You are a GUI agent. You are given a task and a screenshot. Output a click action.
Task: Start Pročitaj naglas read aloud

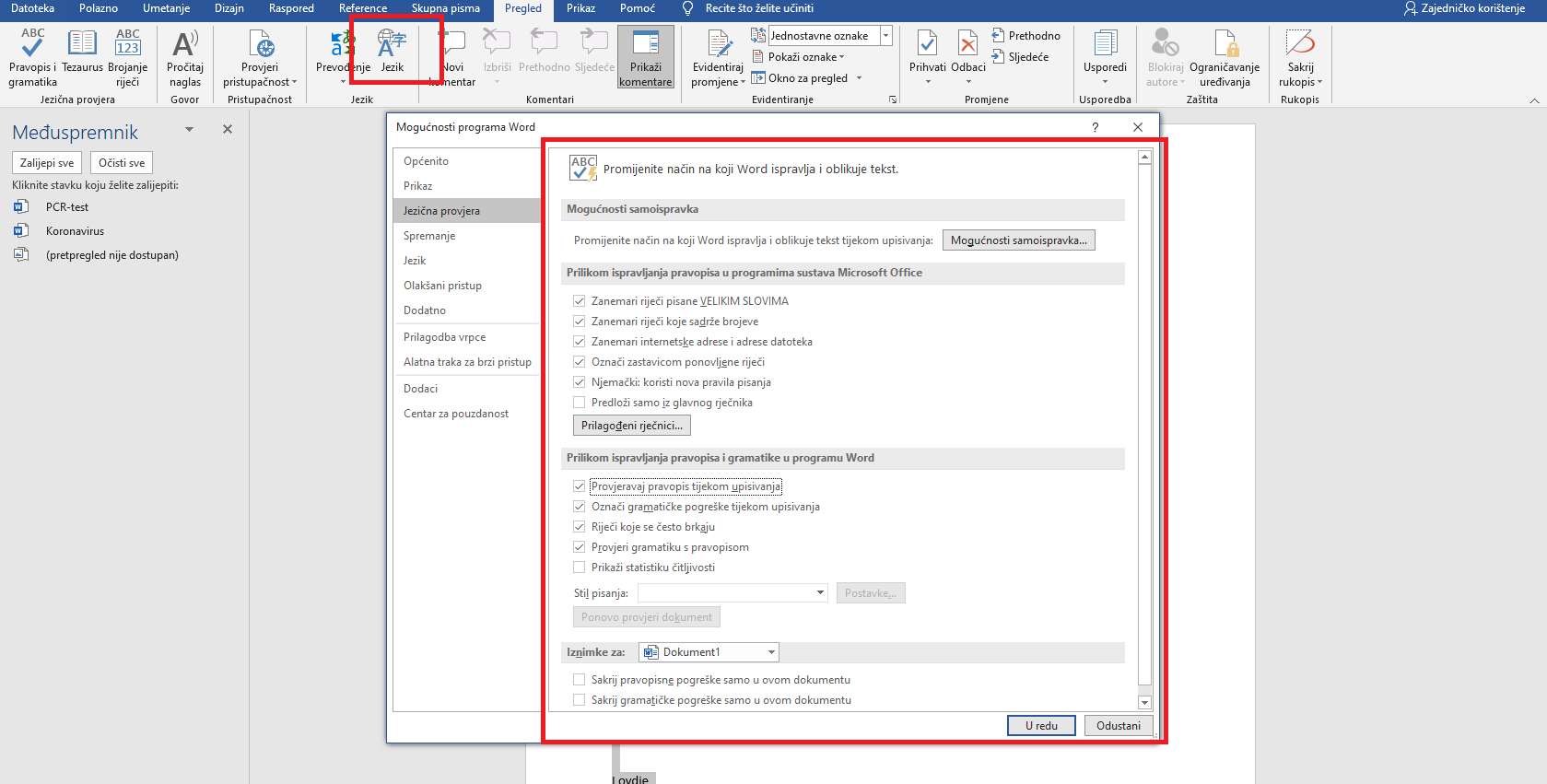point(184,57)
